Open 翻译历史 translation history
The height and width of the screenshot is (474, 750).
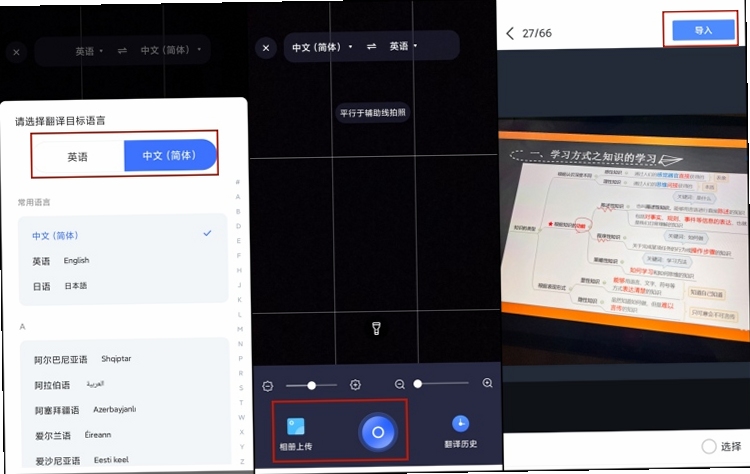(x=460, y=432)
